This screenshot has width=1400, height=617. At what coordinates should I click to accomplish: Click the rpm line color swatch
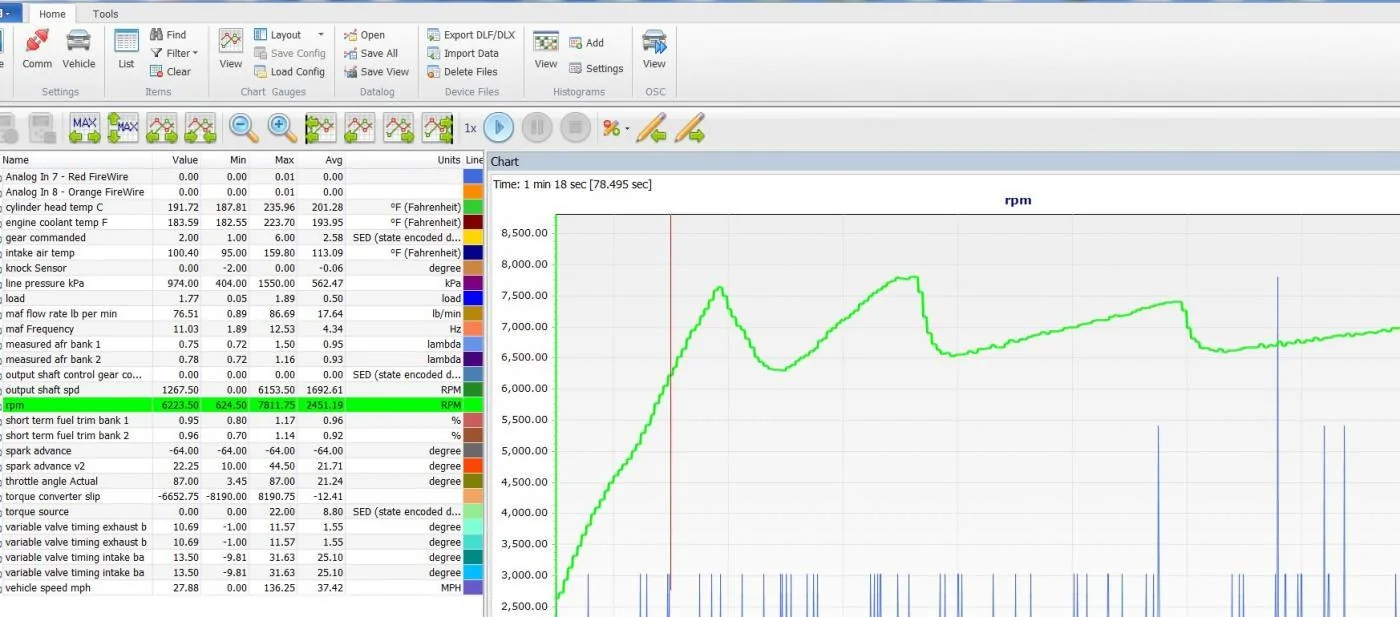point(474,405)
